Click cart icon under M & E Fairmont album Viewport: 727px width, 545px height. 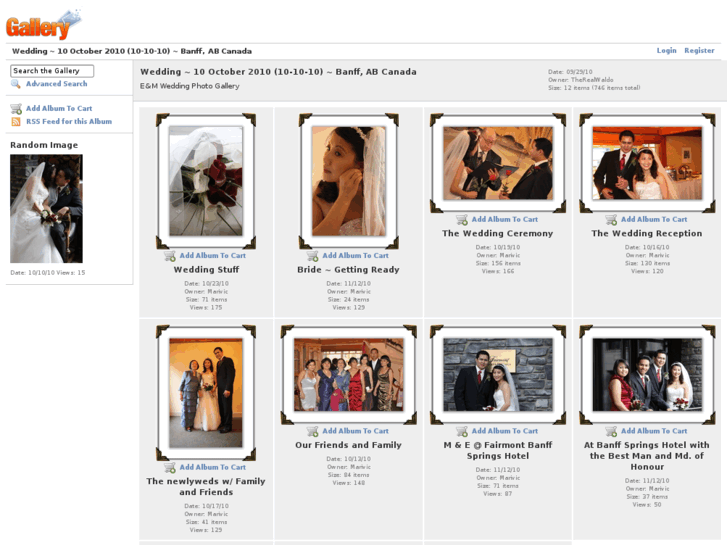pyautogui.click(x=462, y=431)
